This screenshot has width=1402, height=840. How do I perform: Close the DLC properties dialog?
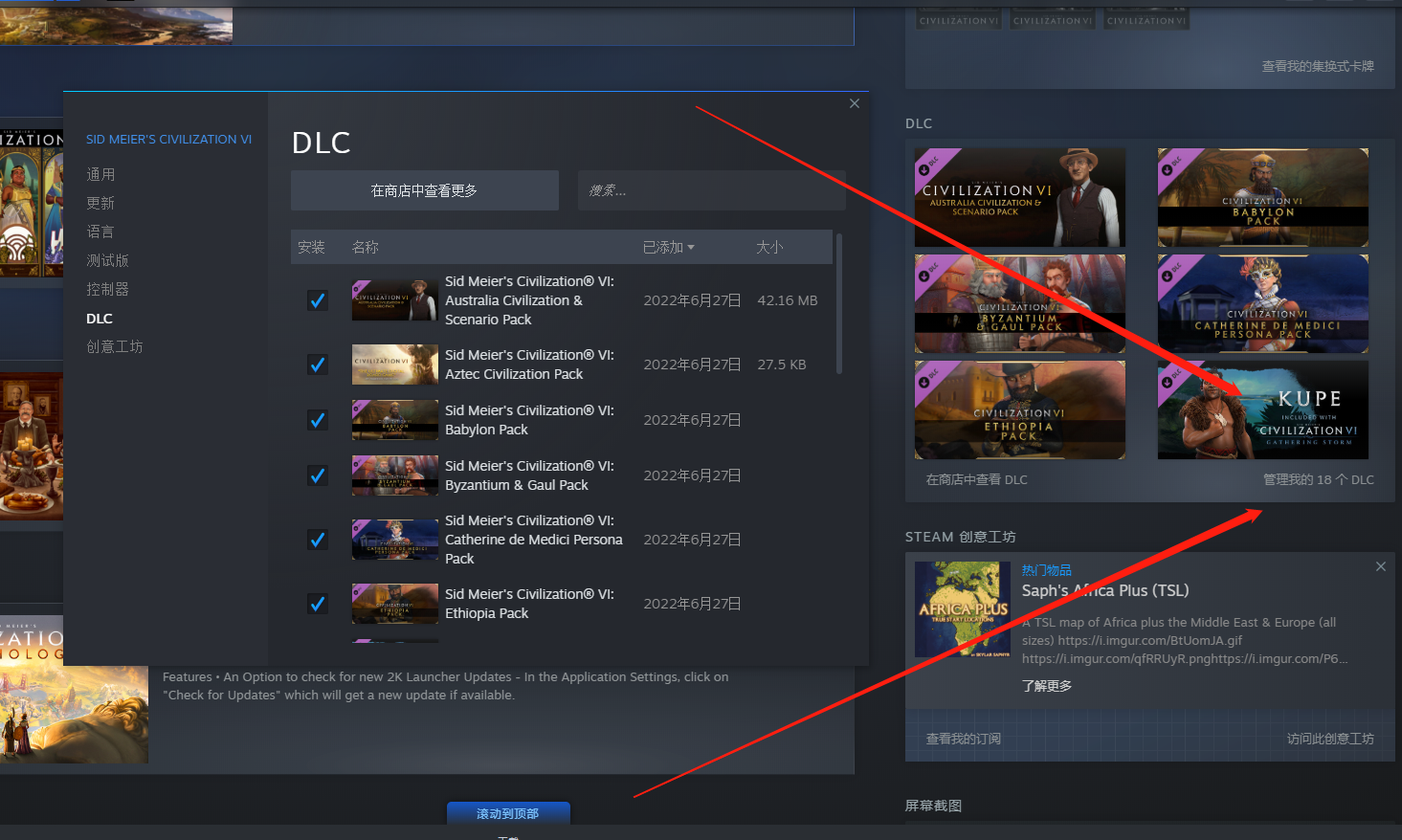point(855,103)
